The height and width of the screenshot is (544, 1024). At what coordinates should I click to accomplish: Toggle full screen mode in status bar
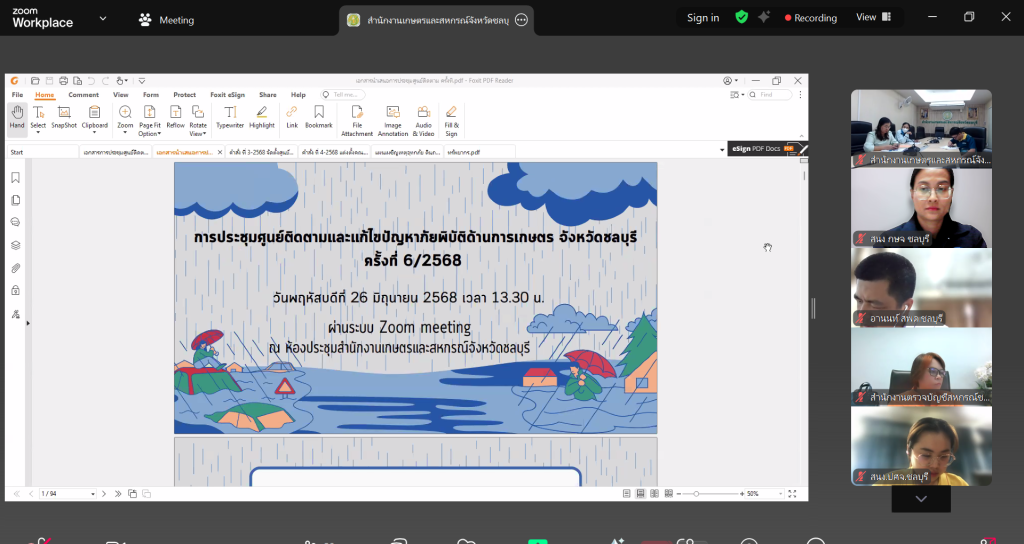click(x=792, y=494)
